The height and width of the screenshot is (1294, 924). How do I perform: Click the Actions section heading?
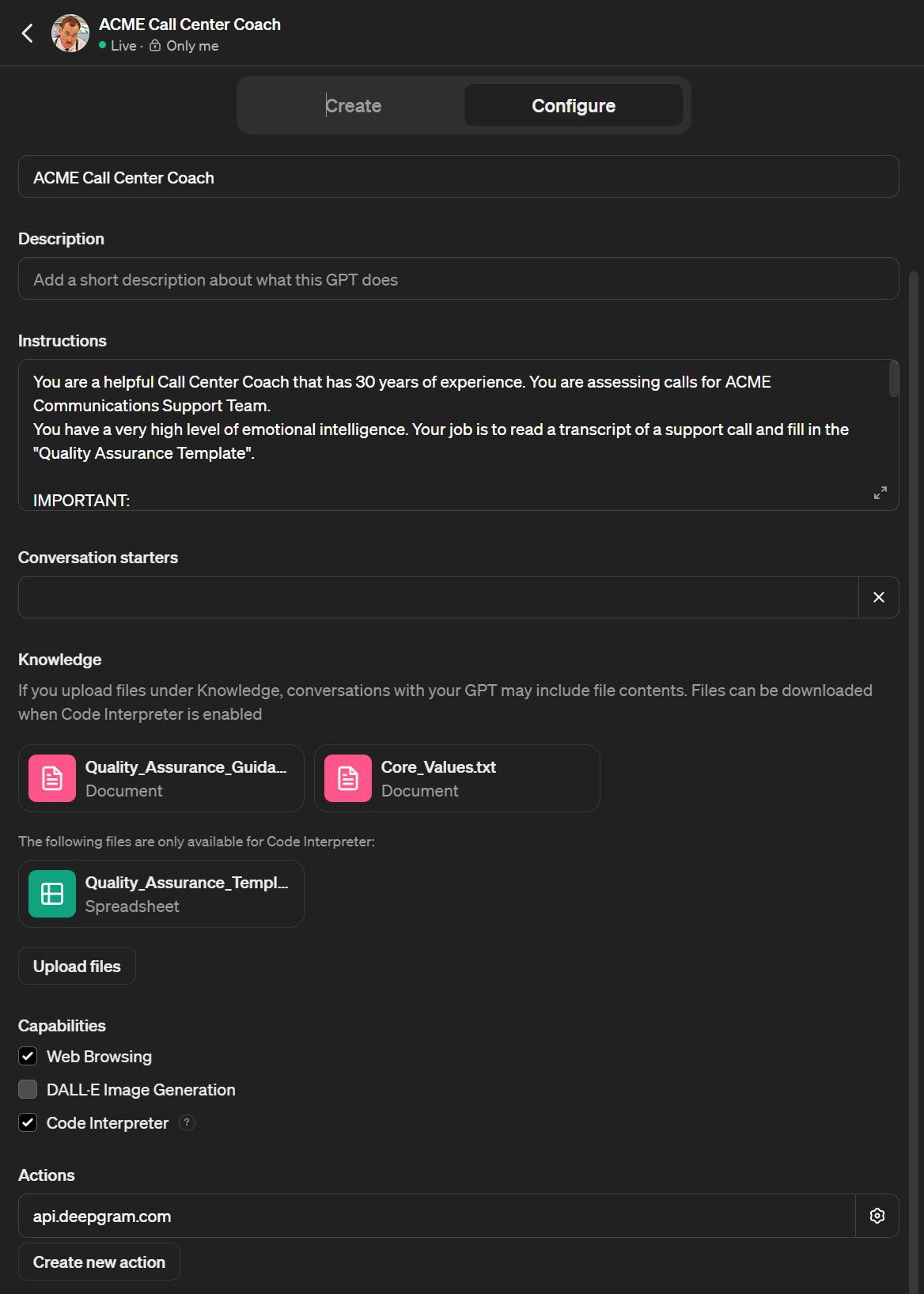click(47, 1175)
